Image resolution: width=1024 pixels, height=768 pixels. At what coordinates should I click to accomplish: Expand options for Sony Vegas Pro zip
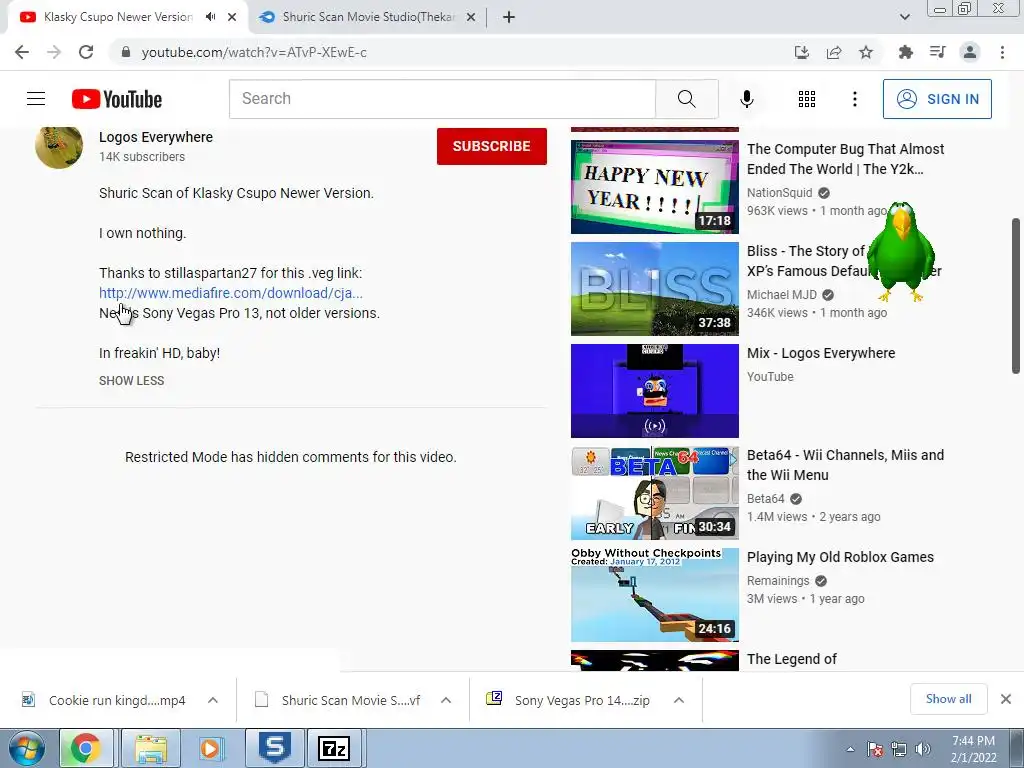tap(679, 700)
